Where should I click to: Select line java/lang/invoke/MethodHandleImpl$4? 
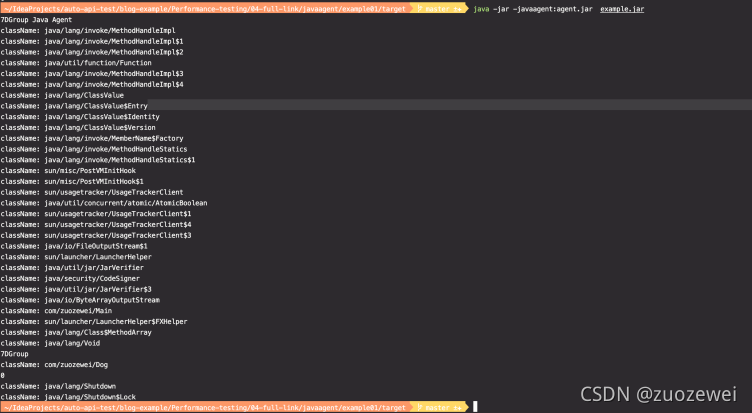click(92, 84)
